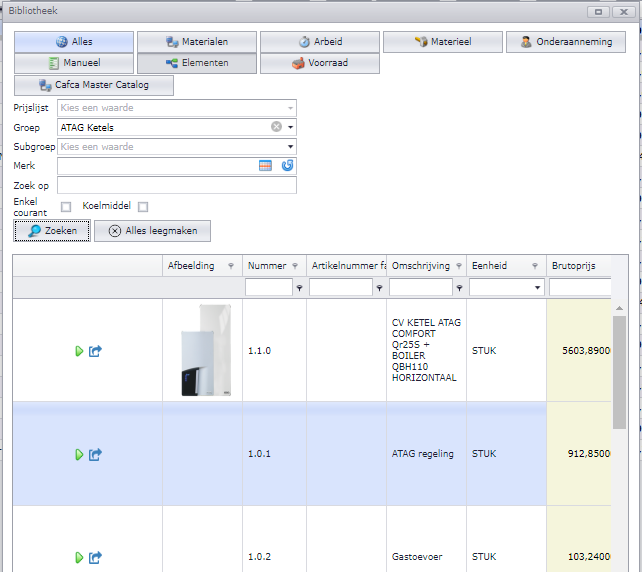642x572 pixels.
Task: Focus the Brutoprijs filter input
Action: 580,287
